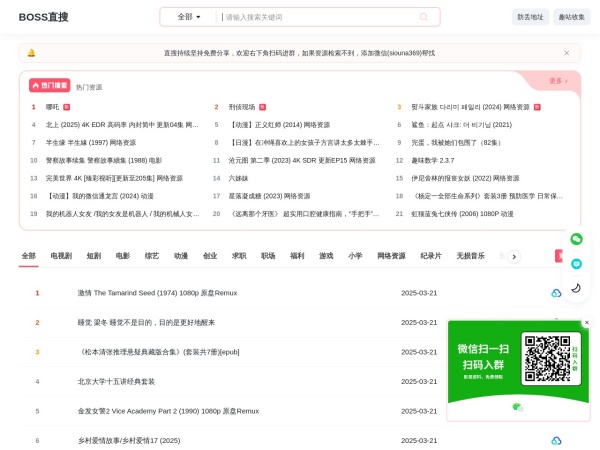
Task: Click the bell notification icon
Action: [x=31, y=53]
